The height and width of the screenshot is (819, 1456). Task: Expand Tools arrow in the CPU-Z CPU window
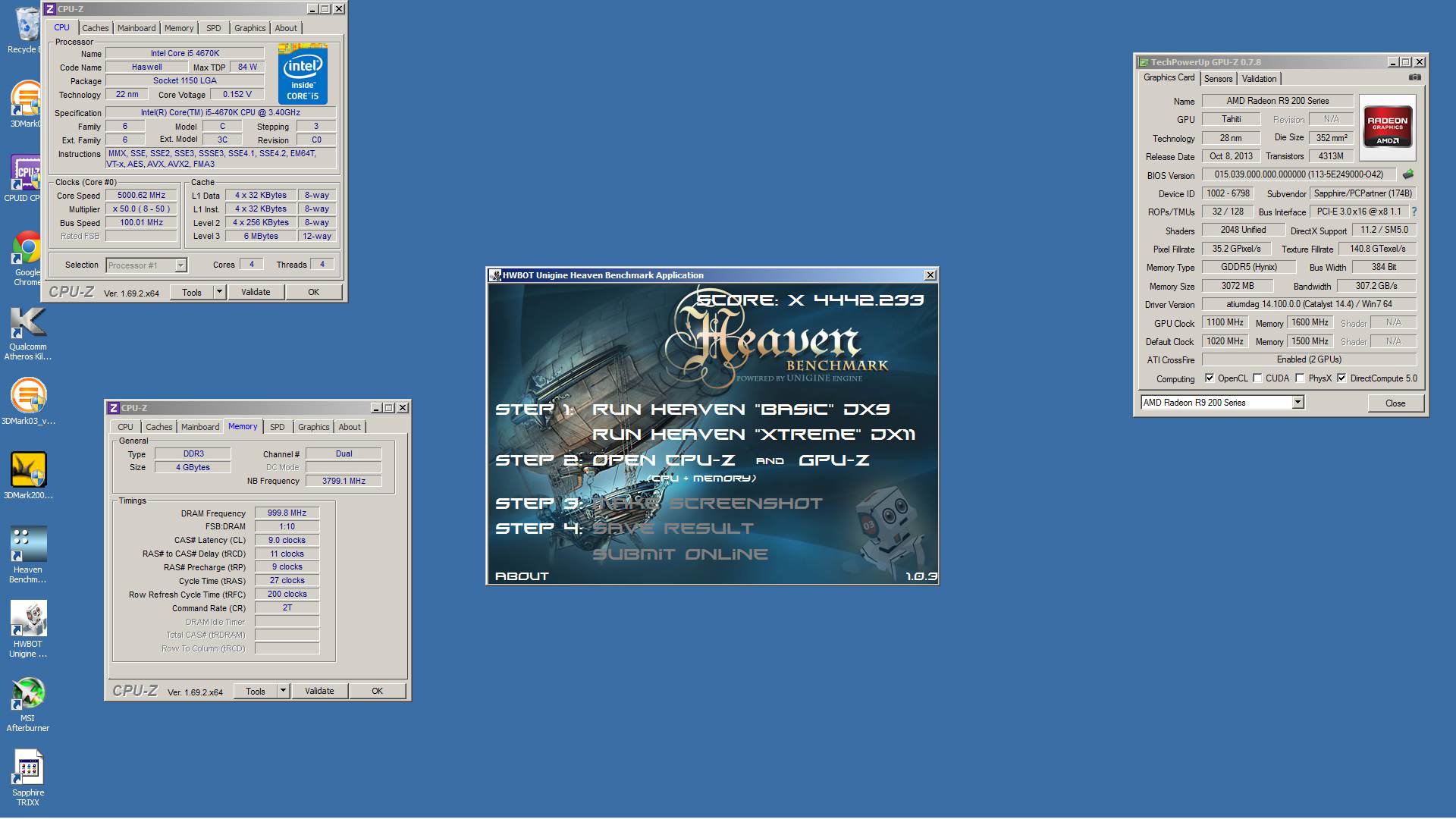point(219,292)
